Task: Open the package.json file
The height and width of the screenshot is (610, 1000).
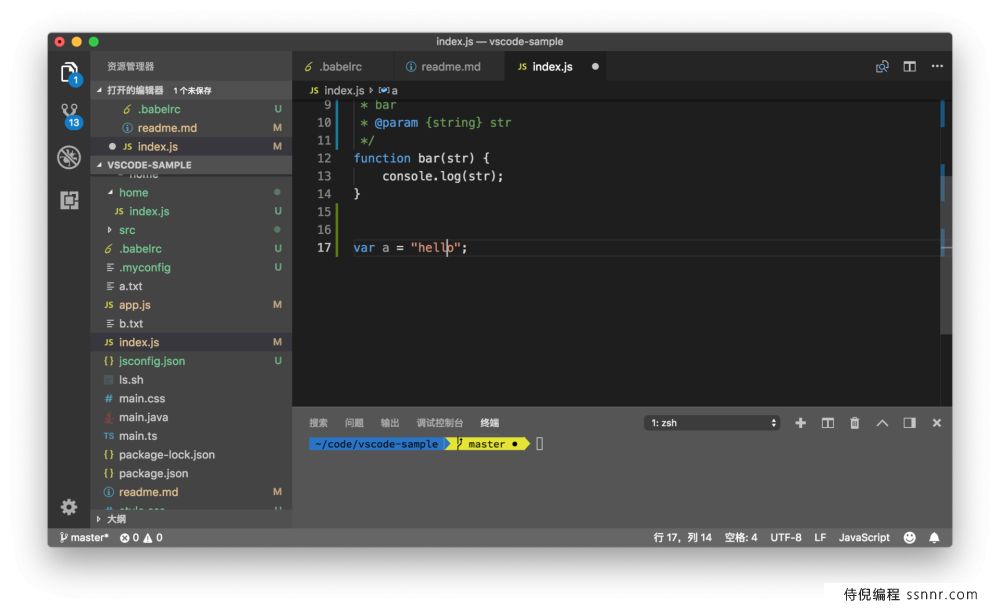Action: coord(191,473)
